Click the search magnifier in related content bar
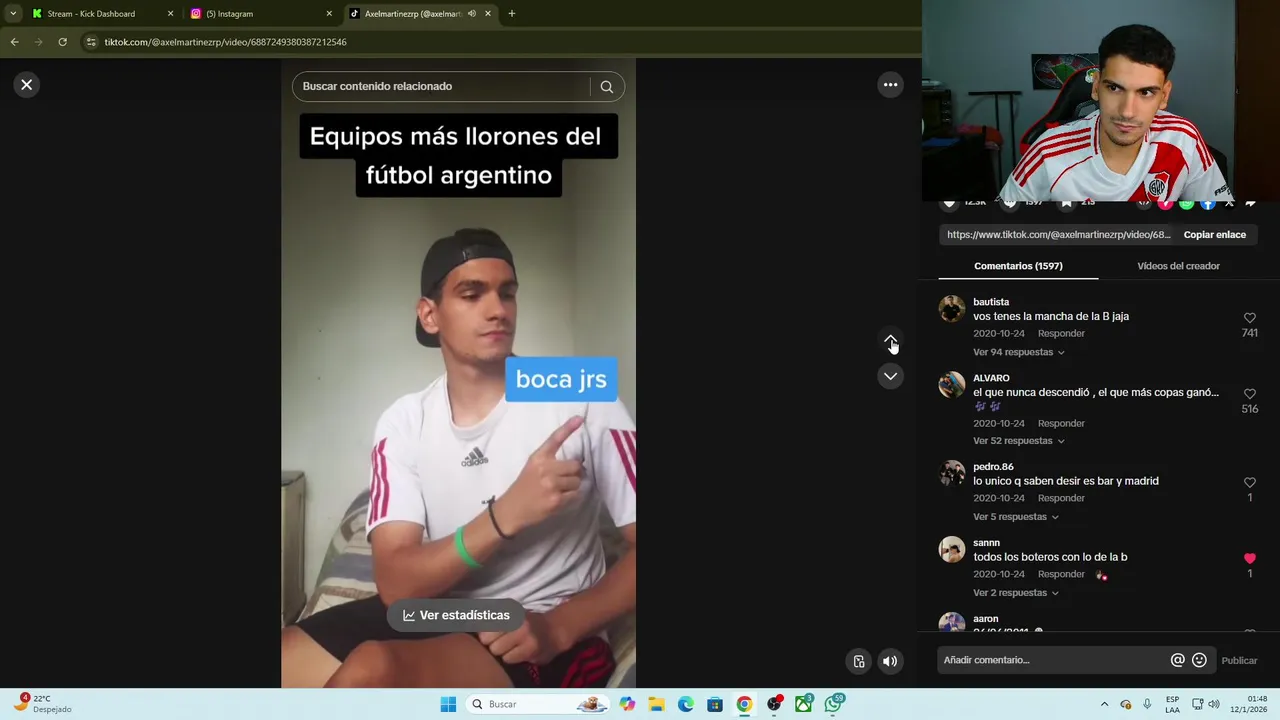1280x720 pixels. coord(606,86)
